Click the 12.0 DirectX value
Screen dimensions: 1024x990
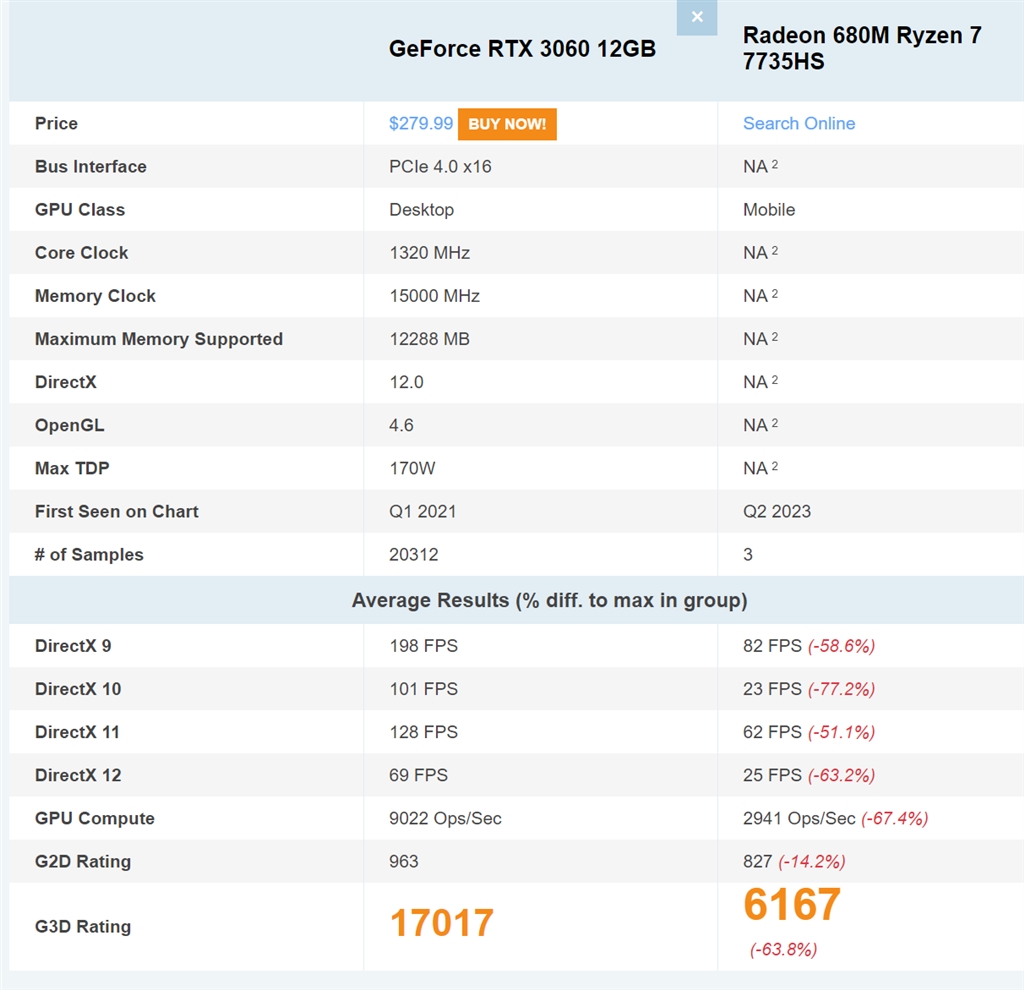(x=406, y=382)
